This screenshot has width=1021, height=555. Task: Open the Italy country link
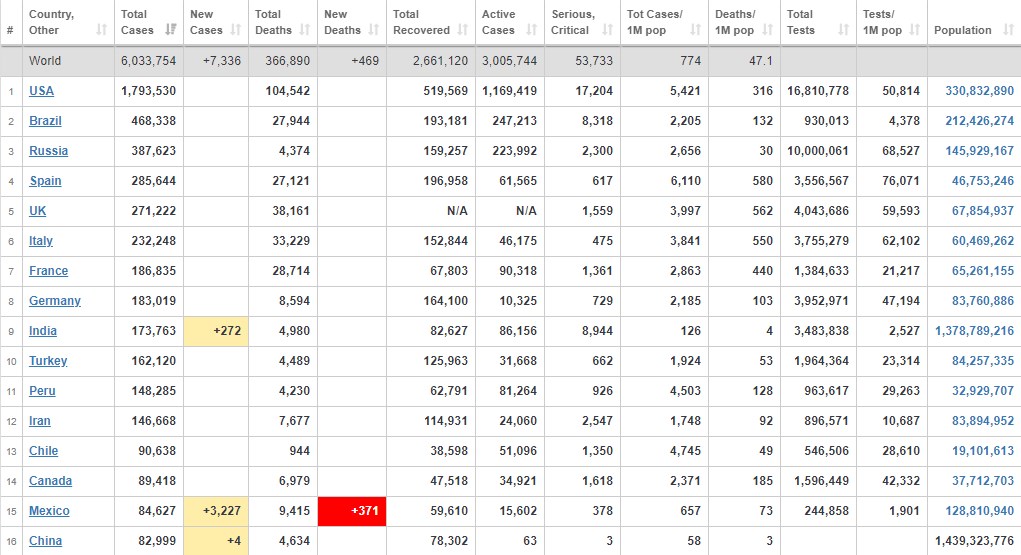40,241
